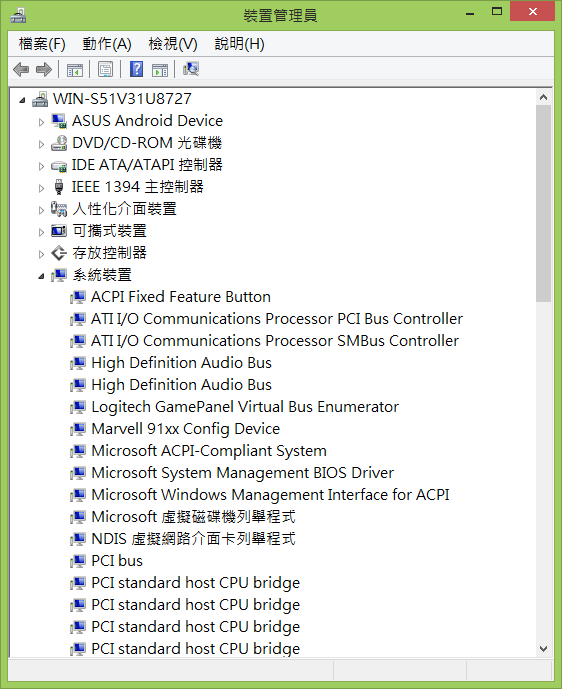Image resolution: width=562 pixels, height=689 pixels.
Task: Click the Back arrow toolbar icon
Action: point(21,69)
